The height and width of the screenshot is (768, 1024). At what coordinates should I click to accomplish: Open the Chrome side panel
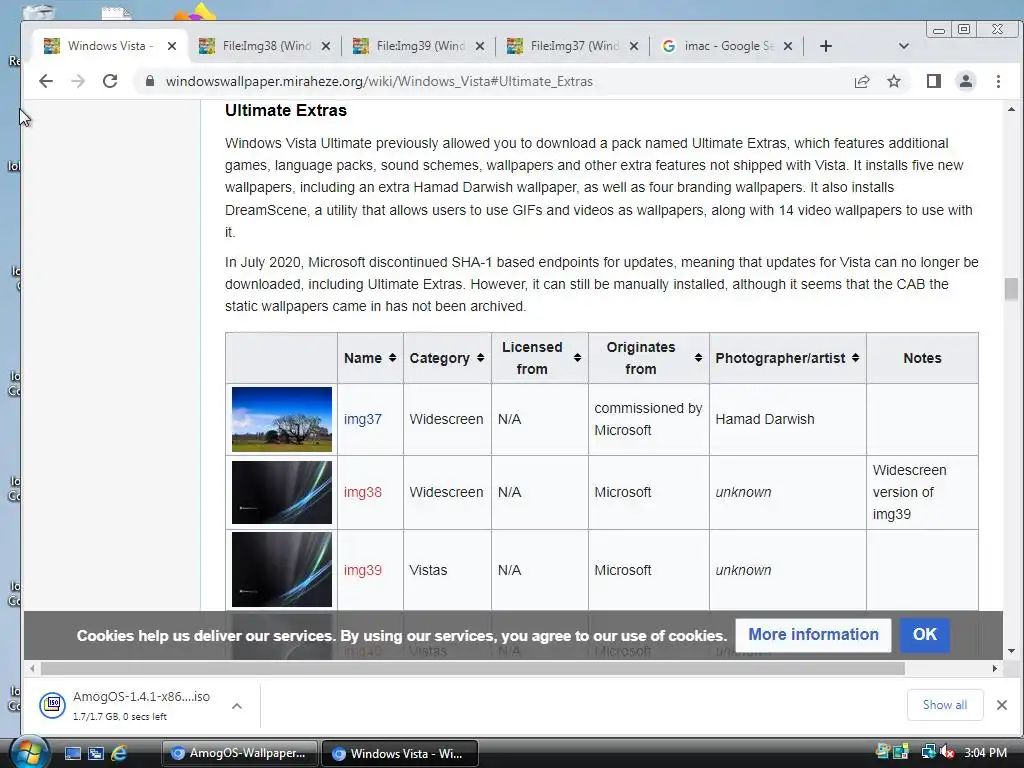click(x=933, y=81)
